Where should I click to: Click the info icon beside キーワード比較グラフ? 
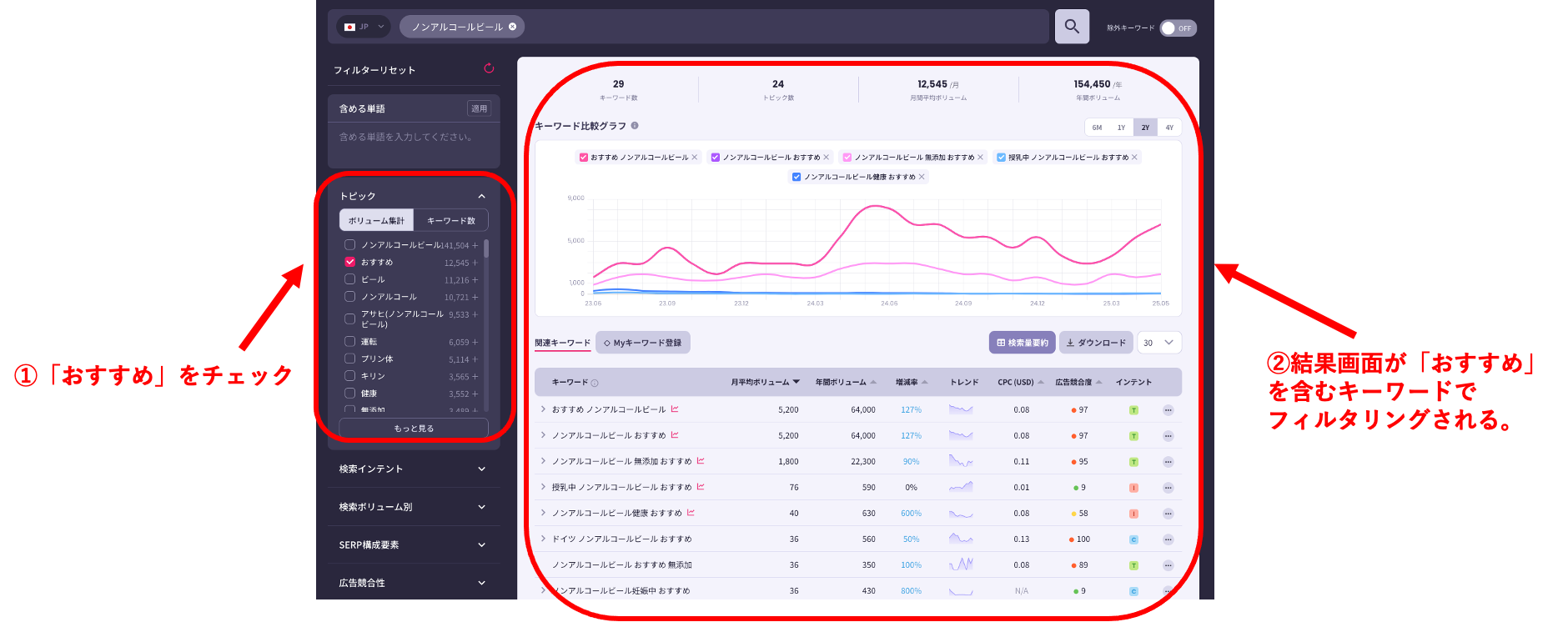coord(635,126)
